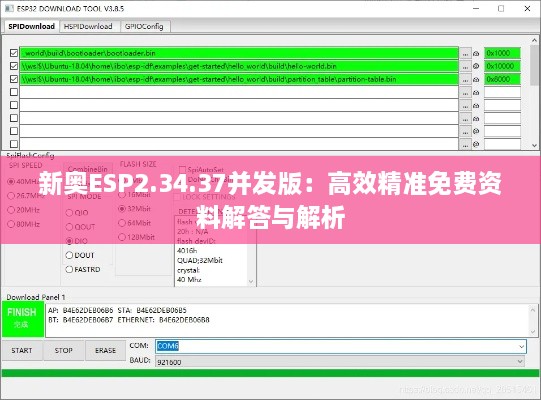Click the ERASE button

click(105, 350)
